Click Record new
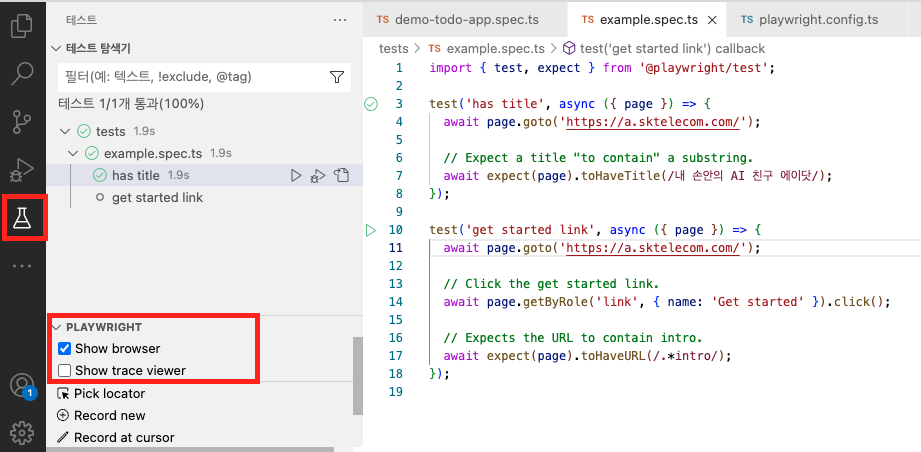 [x=101, y=416]
